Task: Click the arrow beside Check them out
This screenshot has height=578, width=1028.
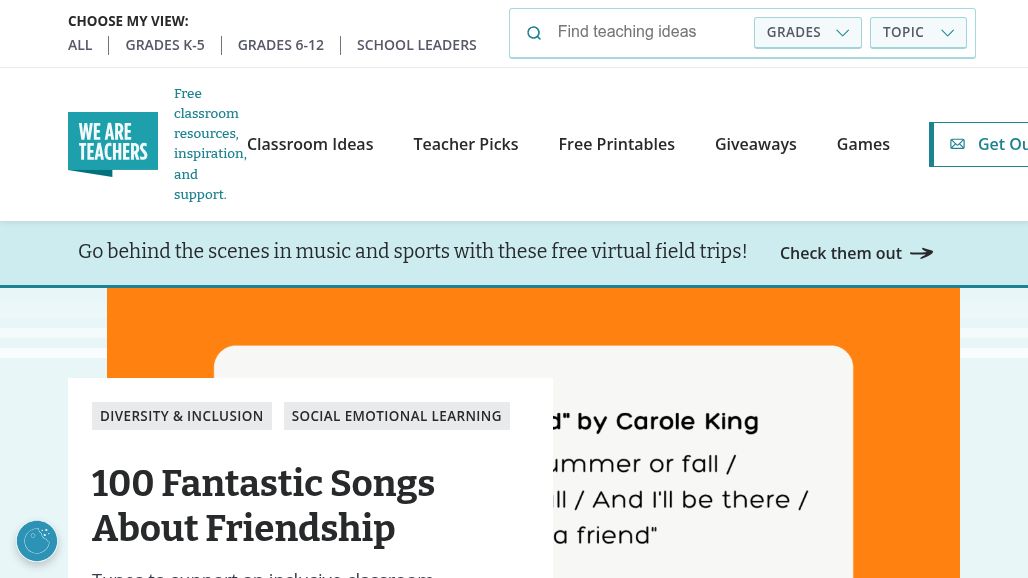Action: tap(921, 253)
